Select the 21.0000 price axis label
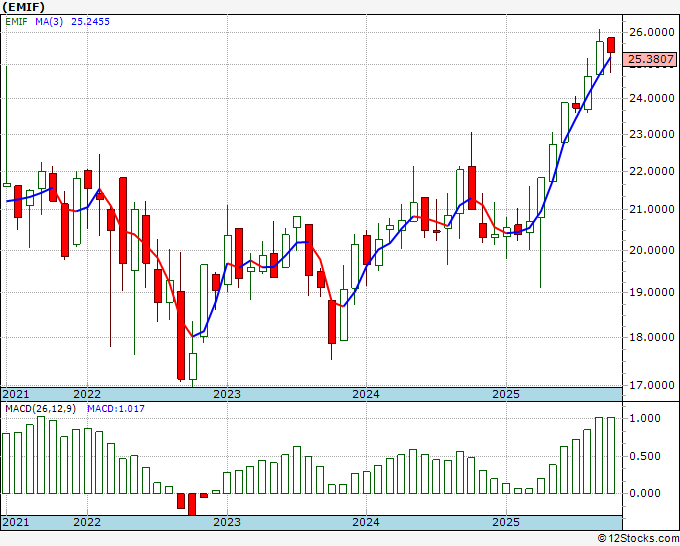This screenshot has width=680, height=546. pyautogui.click(x=652, y=209)
